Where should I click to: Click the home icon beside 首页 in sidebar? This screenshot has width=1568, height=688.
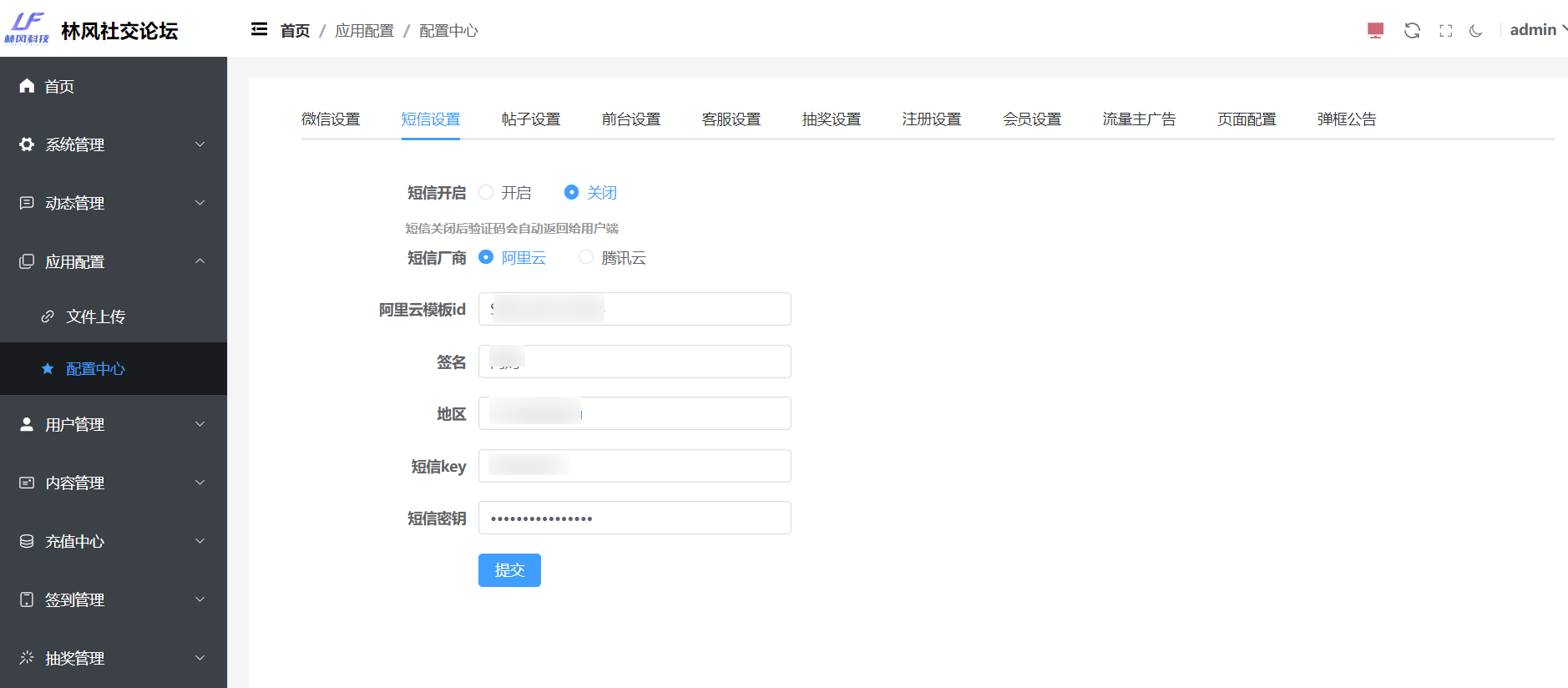pyautogui.click(x=27, y=86)
